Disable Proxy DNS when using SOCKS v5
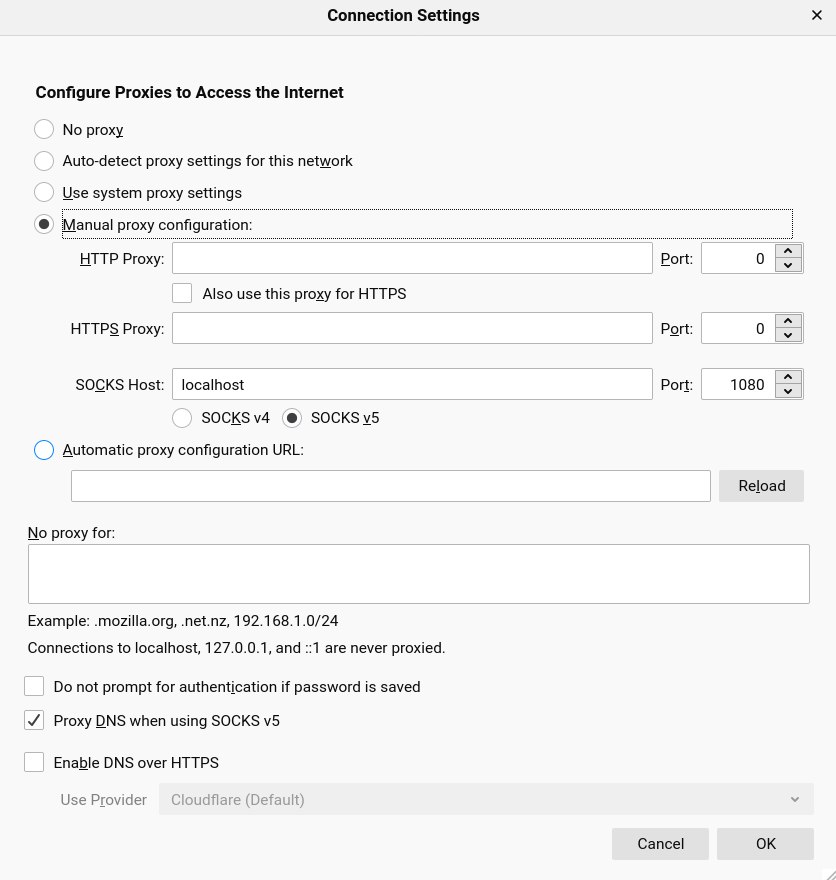This screenshot has width=836, height=880. (x=34, y=720)
